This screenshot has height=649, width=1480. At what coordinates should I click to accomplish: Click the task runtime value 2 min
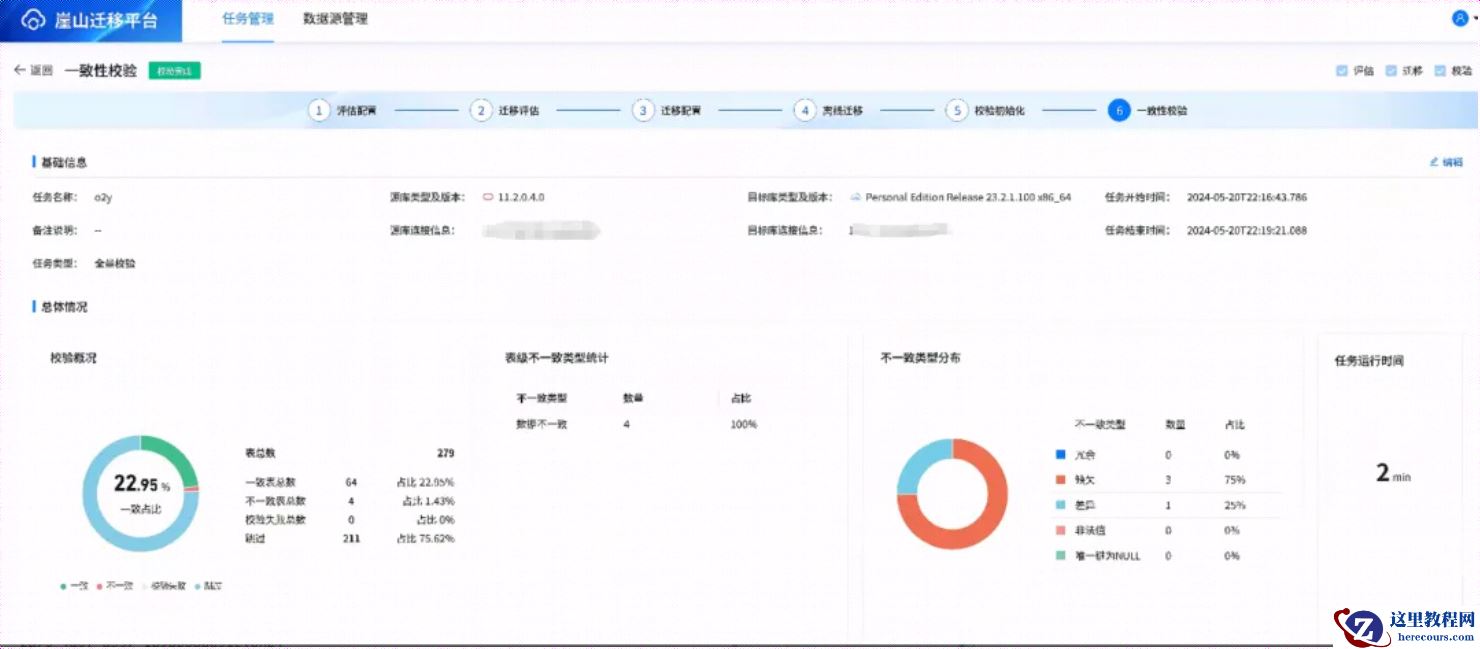pos(1392,473)
